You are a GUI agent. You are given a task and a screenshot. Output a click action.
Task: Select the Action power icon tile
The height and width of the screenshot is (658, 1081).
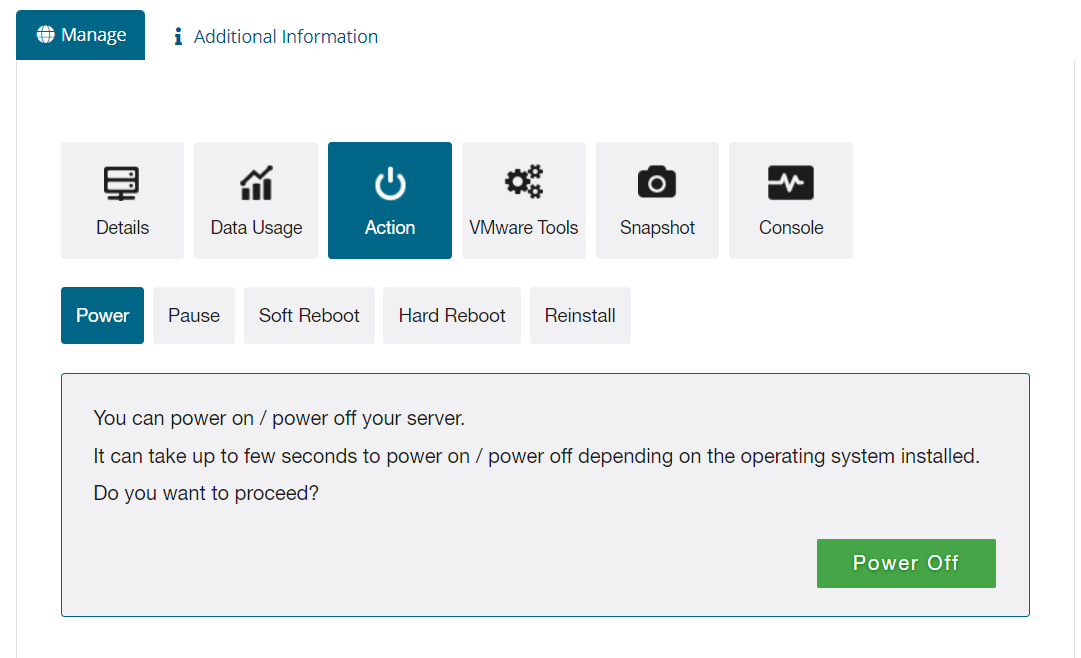pyautogui.click(x=390, y=201)
